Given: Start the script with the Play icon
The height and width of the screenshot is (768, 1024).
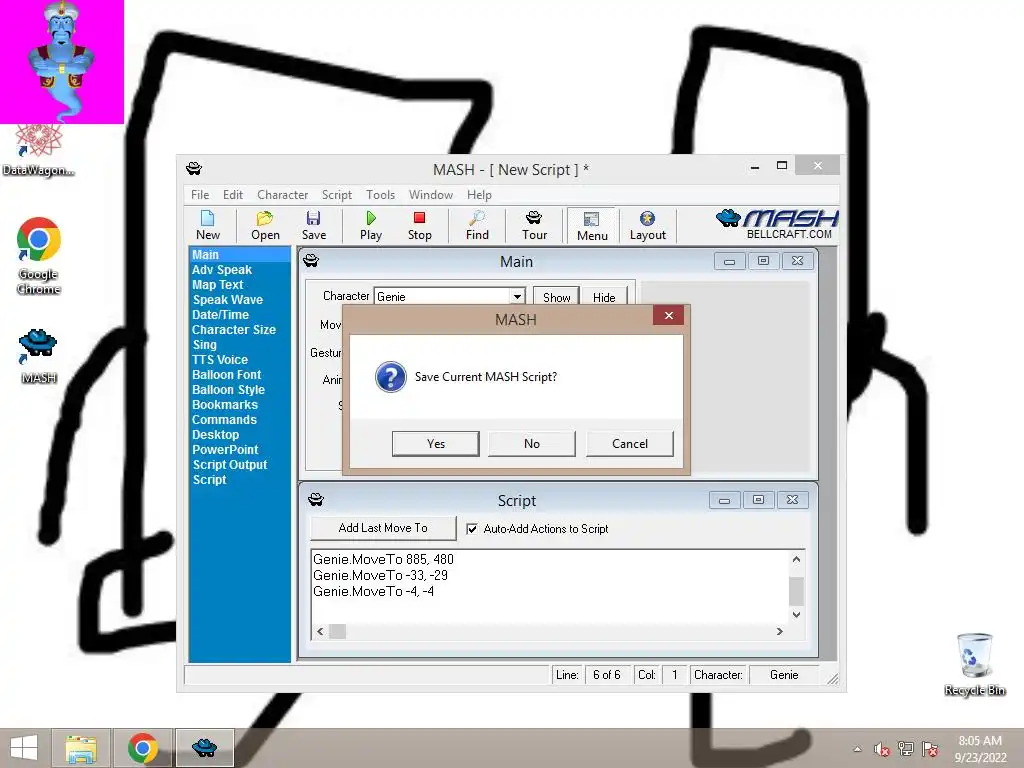Looking at the screenshot, I should pyautogui.click(x=371, y=225).
